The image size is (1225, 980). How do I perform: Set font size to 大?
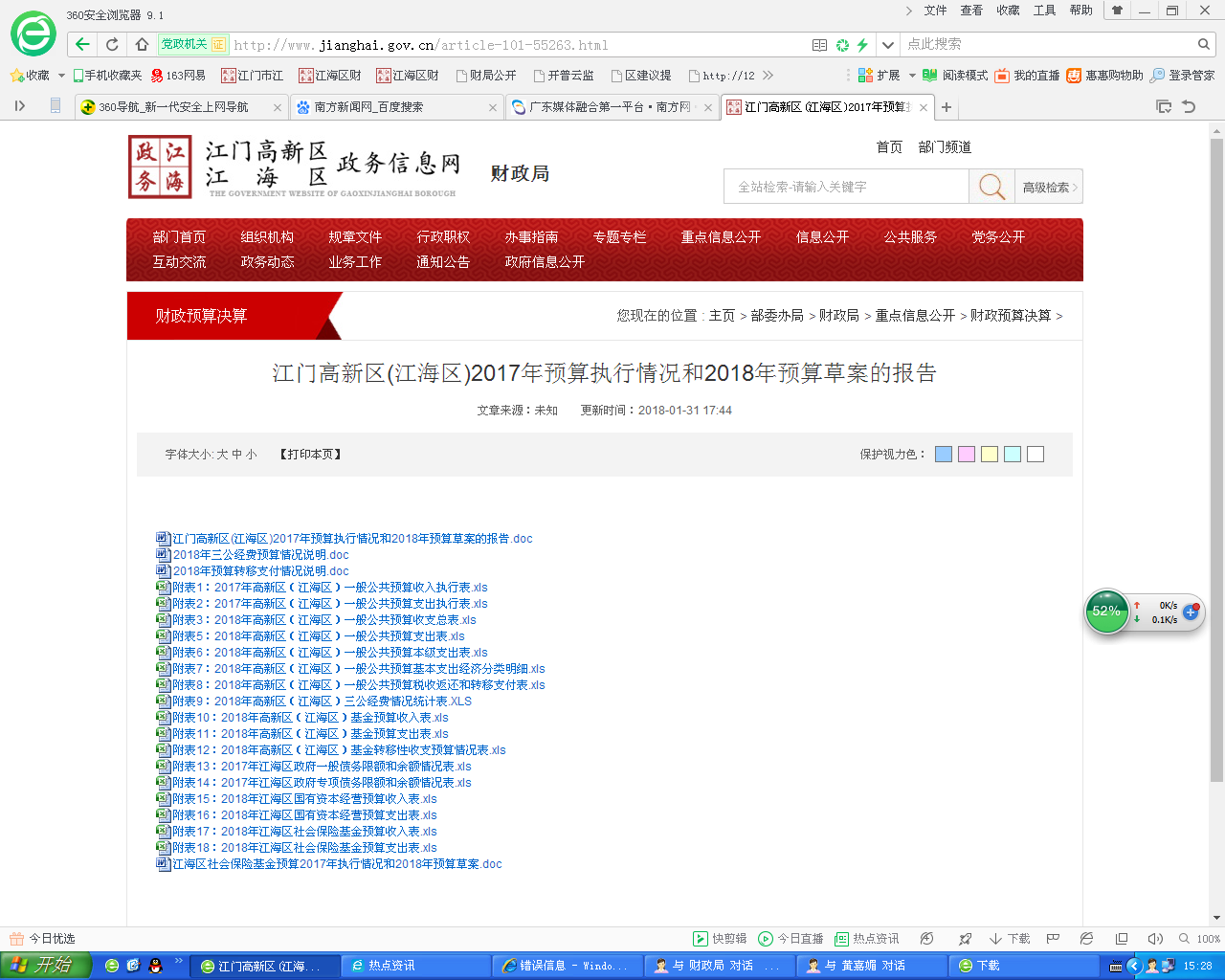pyautogui.click(x=222, y=455)
